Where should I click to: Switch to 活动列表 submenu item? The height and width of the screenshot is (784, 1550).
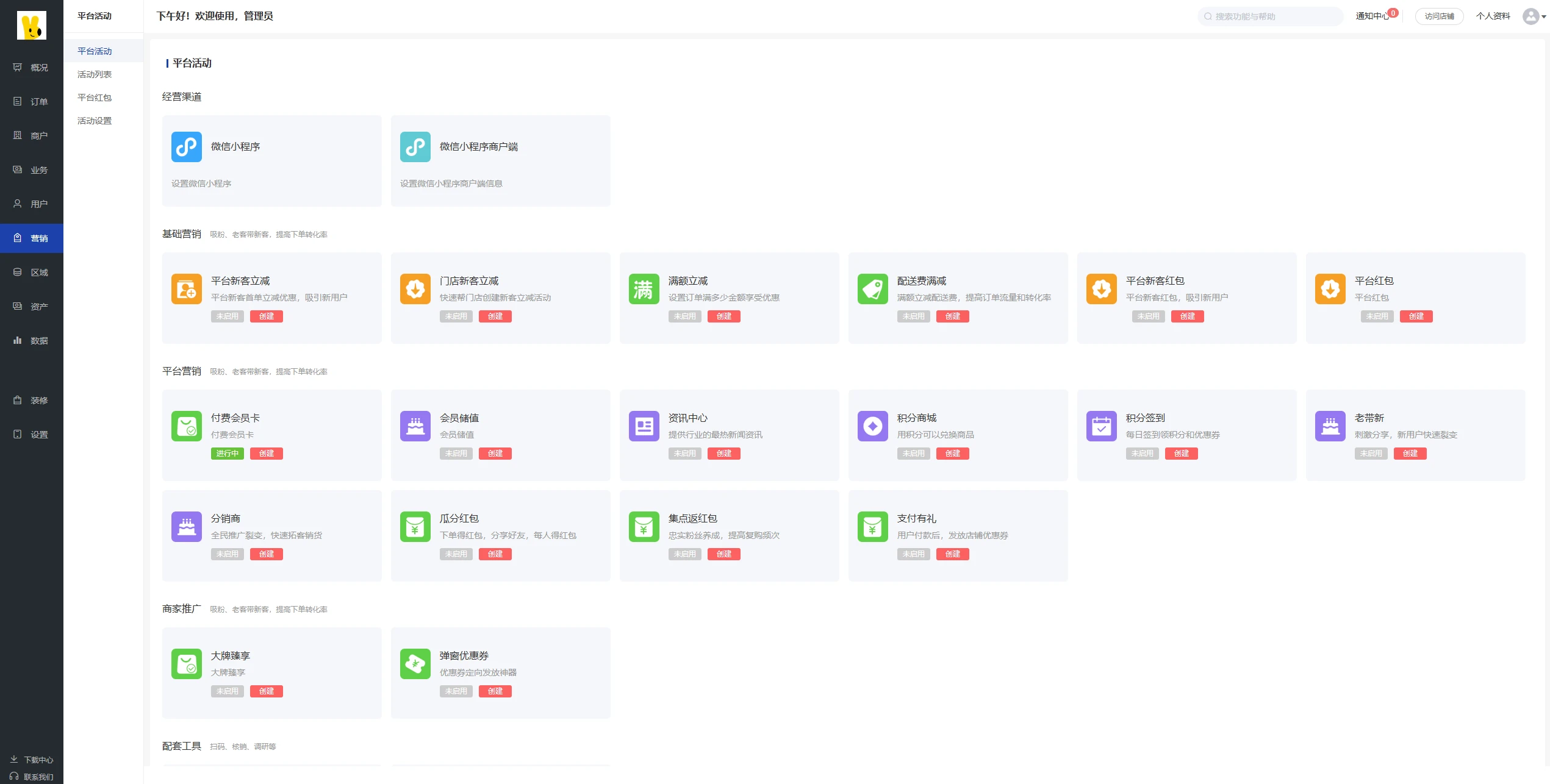click(95, 74)
